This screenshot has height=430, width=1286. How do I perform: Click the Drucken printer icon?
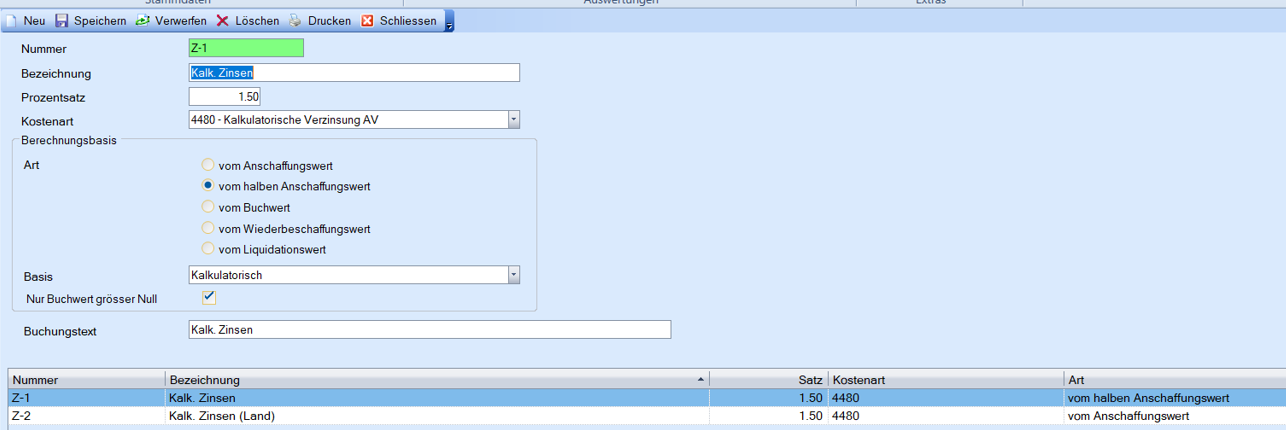(295, 21)
